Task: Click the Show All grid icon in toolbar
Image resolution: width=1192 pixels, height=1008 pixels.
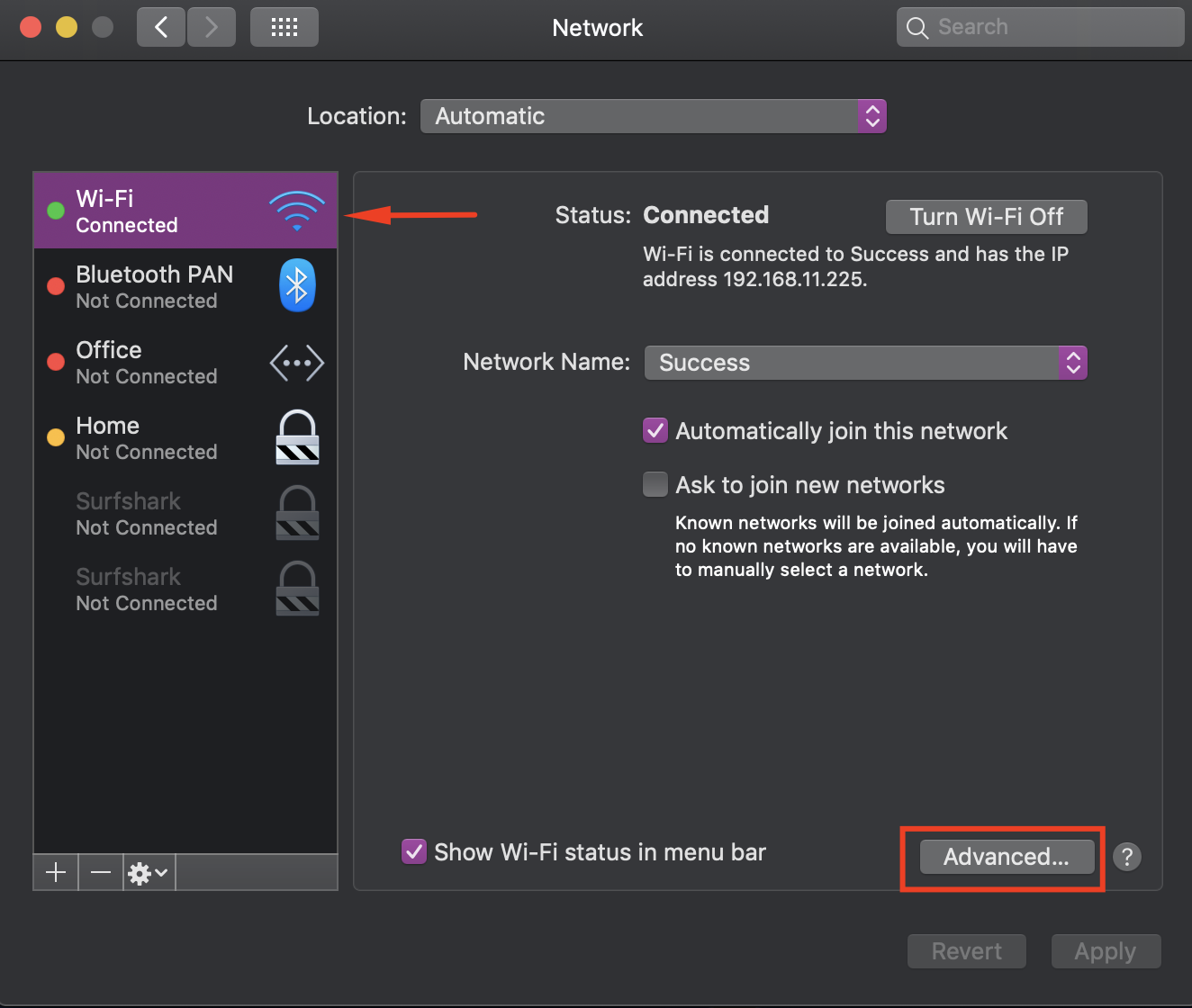Action: (284, 27)
